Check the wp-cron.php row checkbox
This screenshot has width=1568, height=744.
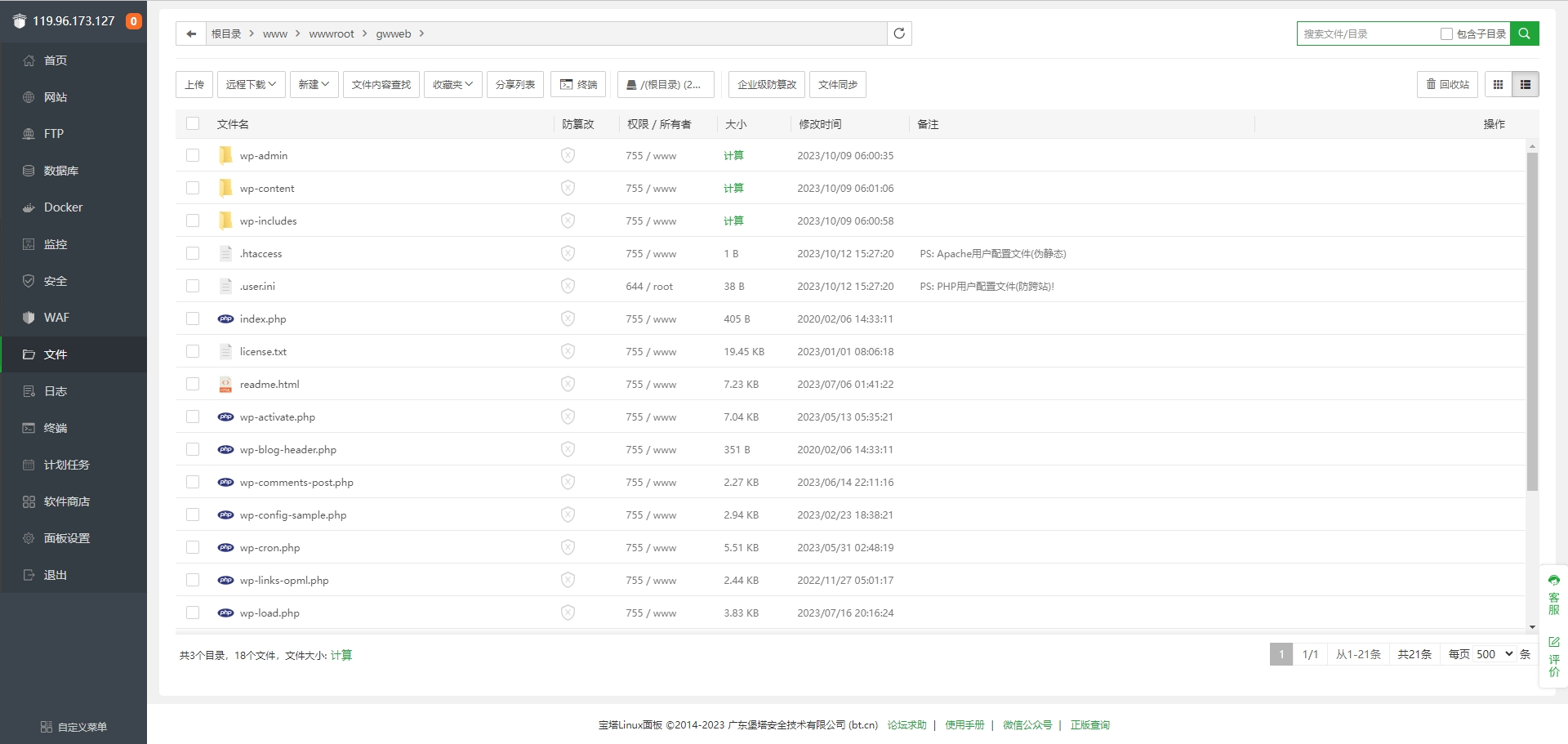[x=193, y=547]
